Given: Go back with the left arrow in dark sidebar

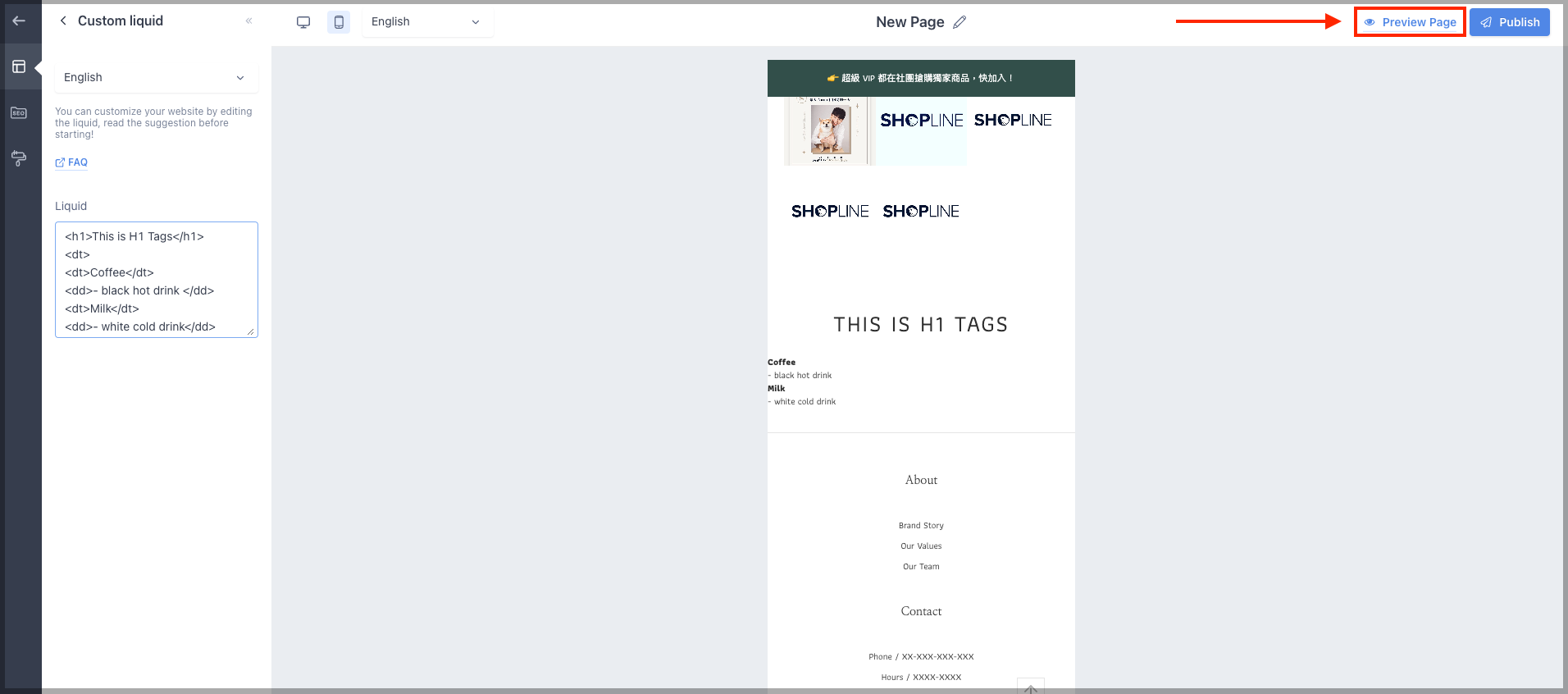Looking at the screenshot, I should click(x=19, y=21).
